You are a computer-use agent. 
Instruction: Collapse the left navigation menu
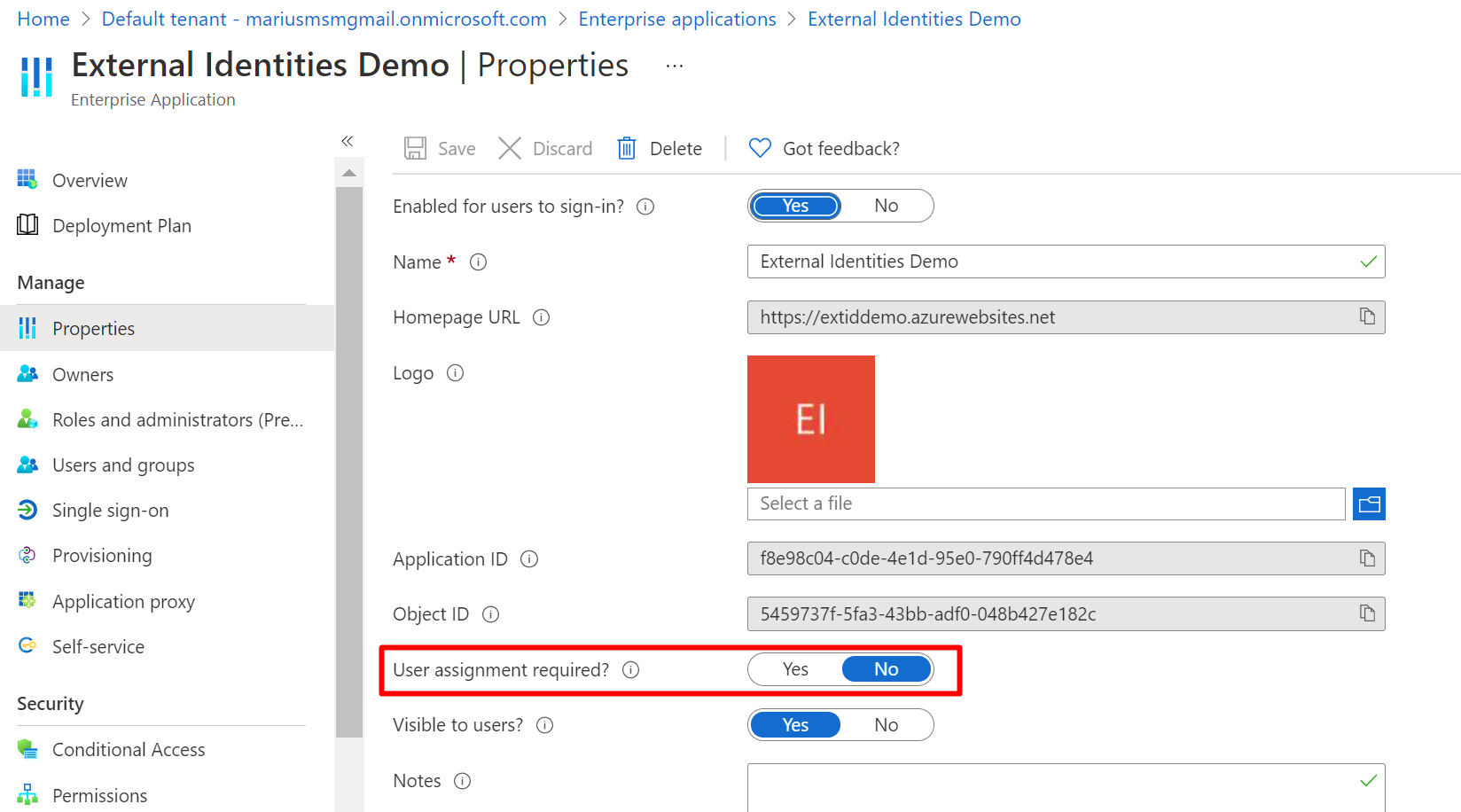348,141
